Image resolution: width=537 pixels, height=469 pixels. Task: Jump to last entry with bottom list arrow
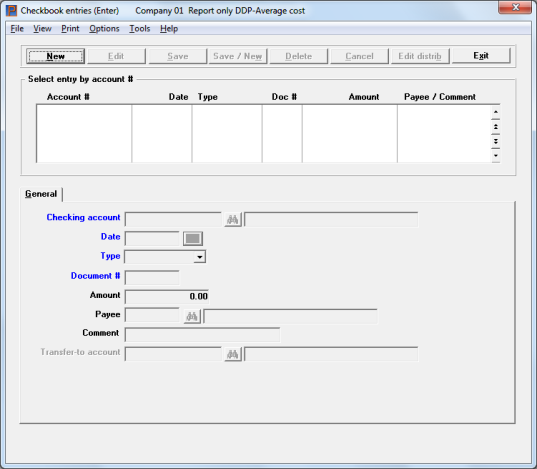click(x=496, y=156)
